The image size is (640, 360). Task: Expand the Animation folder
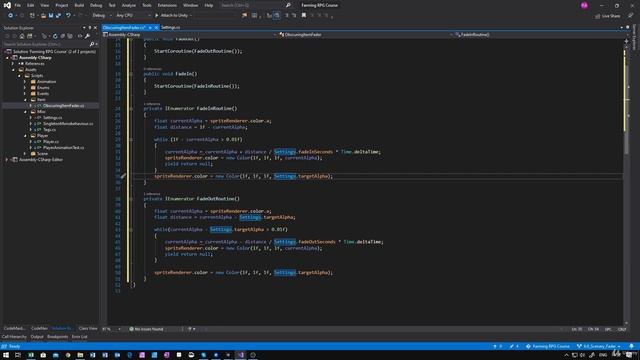pyautogui.click(x=25, y=82)
